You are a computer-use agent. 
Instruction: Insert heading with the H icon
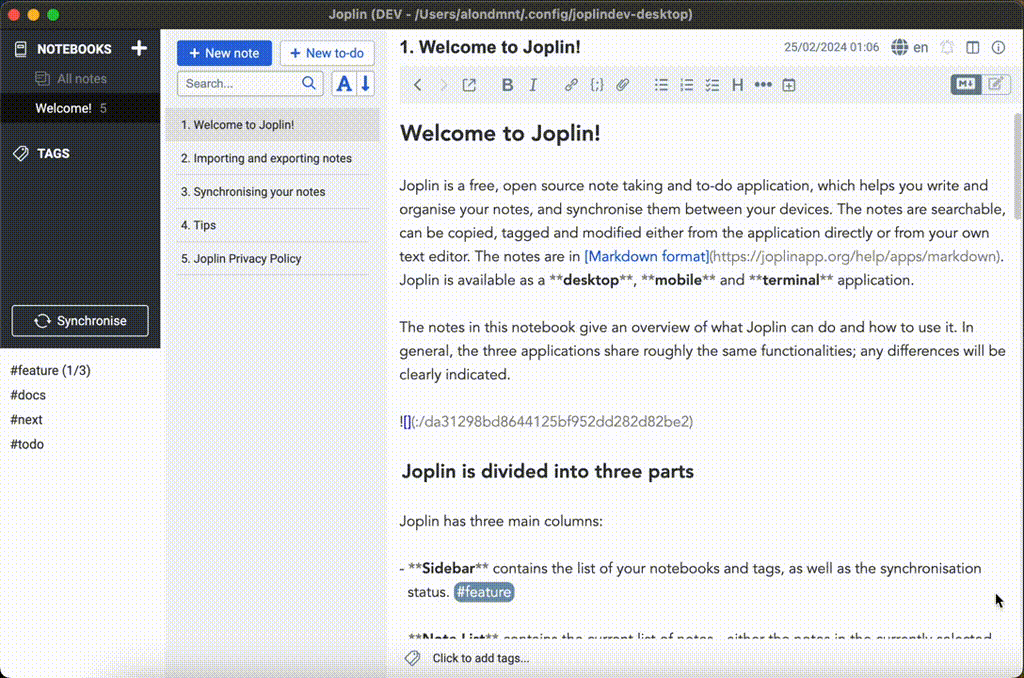(x=737, y=85)
